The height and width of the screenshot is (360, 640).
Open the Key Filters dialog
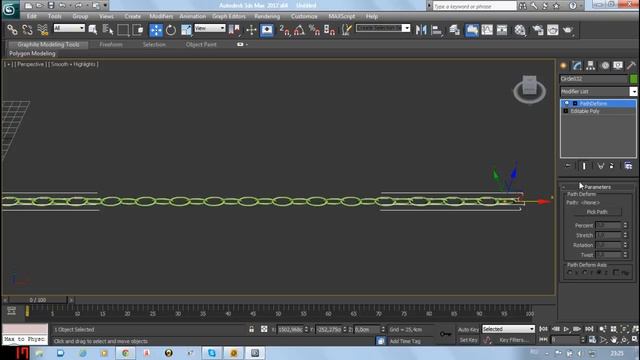tap(514, 340)
